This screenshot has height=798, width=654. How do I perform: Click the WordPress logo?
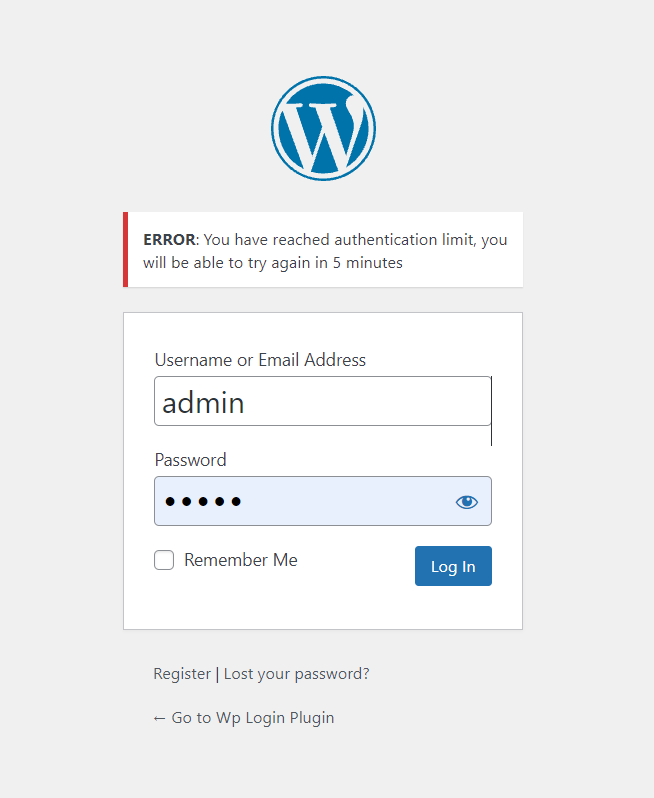(323, 128)
